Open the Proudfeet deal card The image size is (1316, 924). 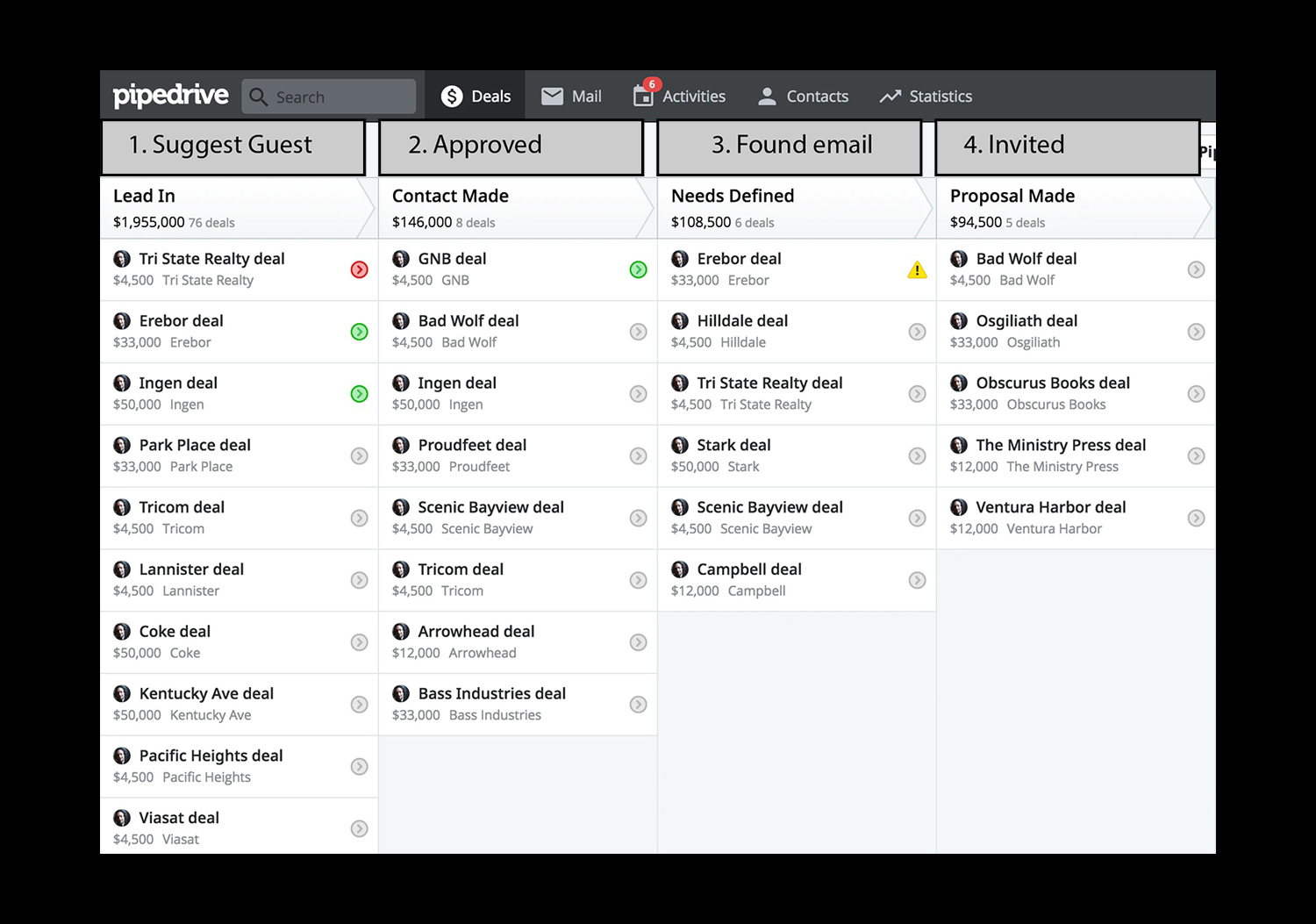pos(518,456)
